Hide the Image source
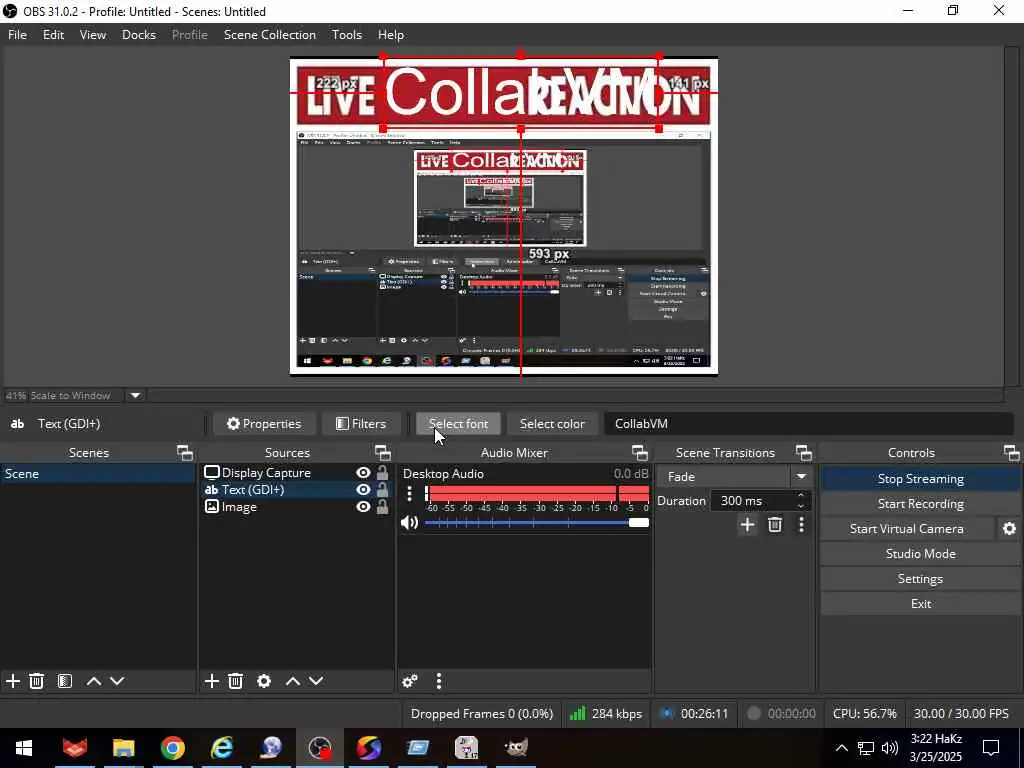 coord(363,507)
